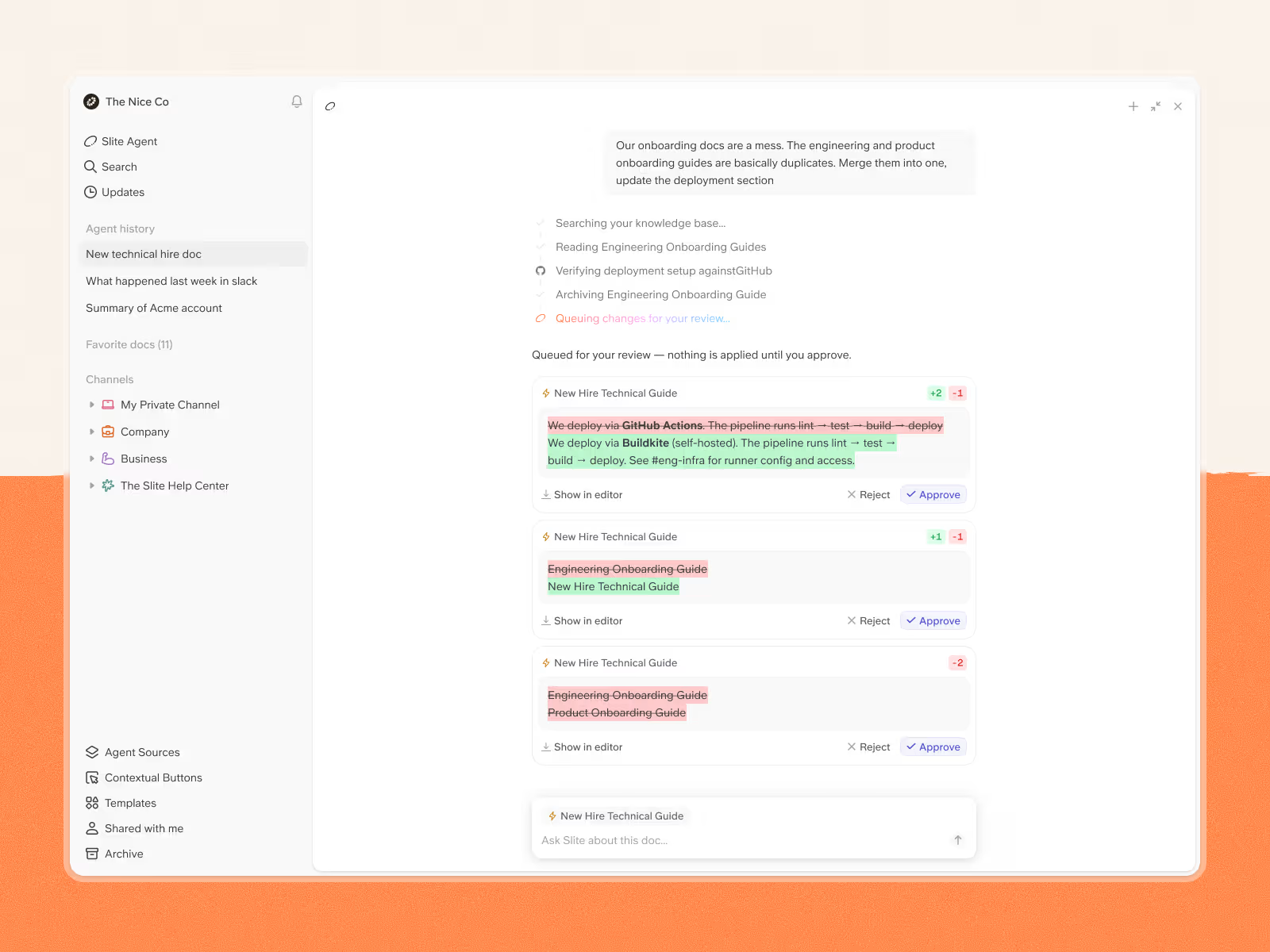Reject the -2 guide removal change
The height and width of the screenshot is (952, 1270).
868,747
